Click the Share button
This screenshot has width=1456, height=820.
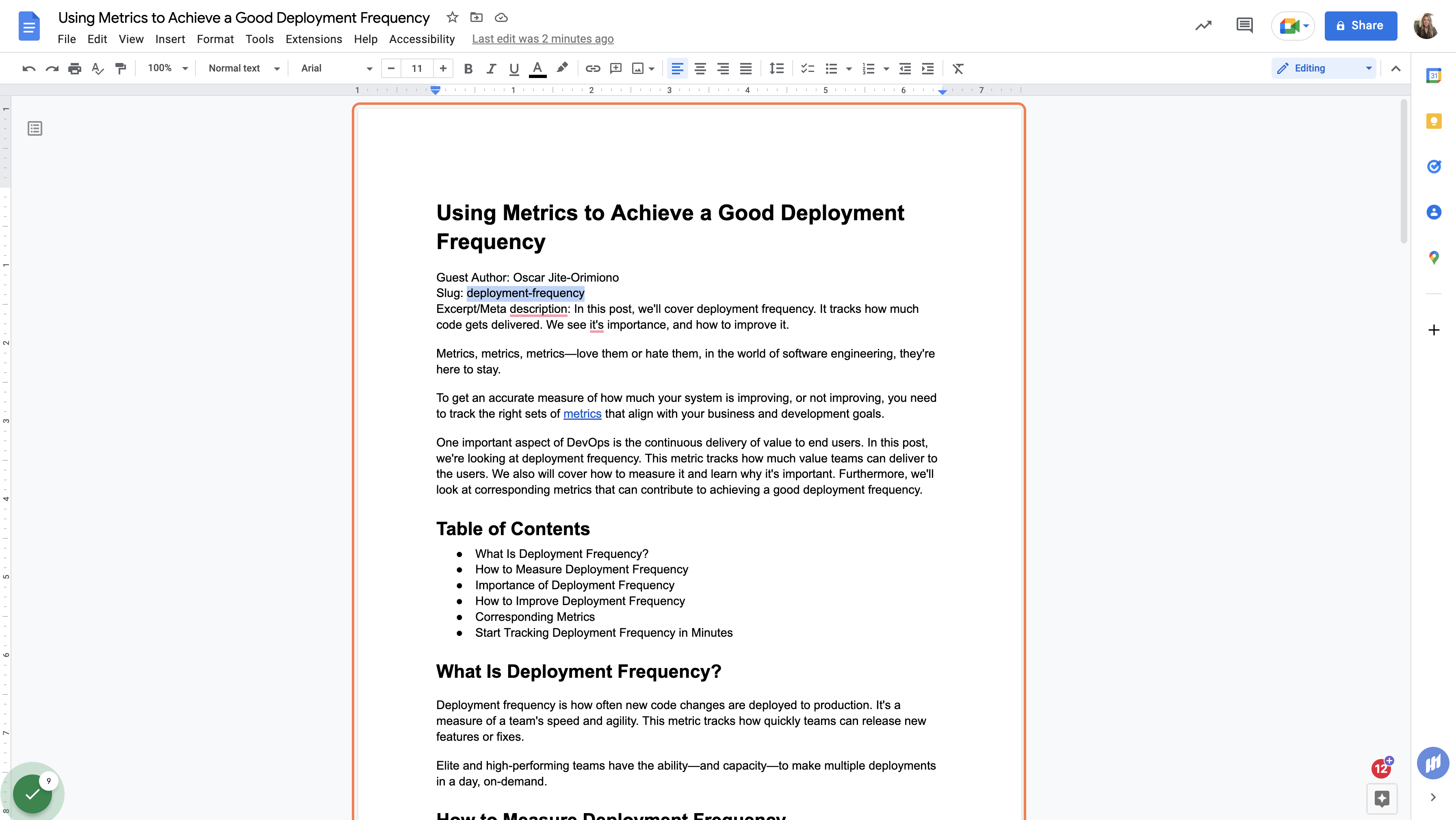tap(1361, 26)
